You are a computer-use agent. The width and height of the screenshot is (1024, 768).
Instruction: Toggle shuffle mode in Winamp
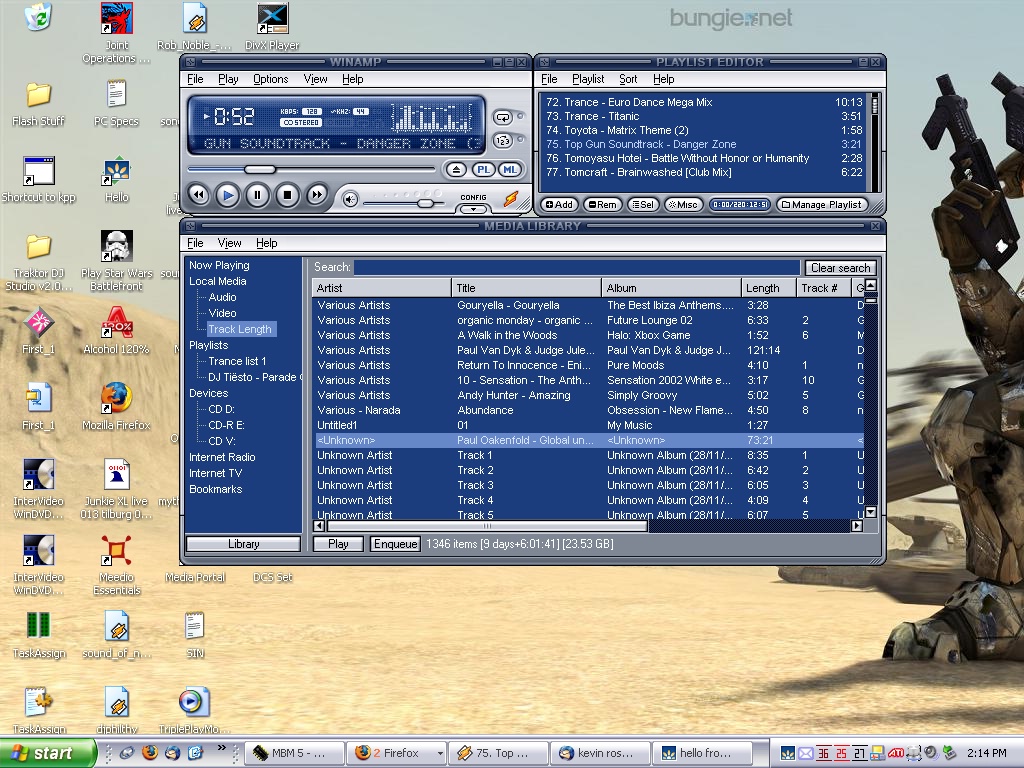pyautogui.click(x=503, y=140)
